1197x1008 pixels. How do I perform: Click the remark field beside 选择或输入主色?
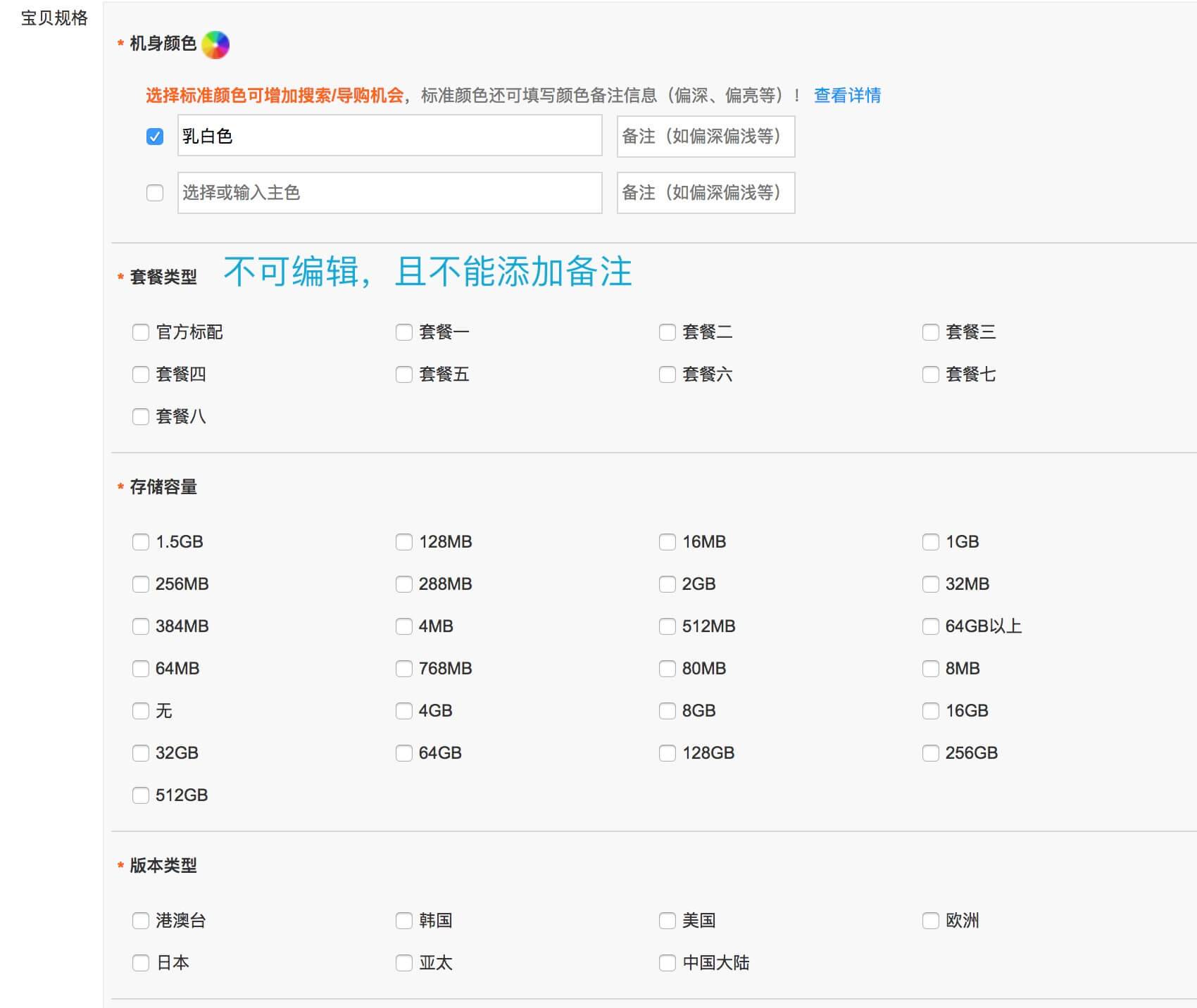(x=706, y=192)
